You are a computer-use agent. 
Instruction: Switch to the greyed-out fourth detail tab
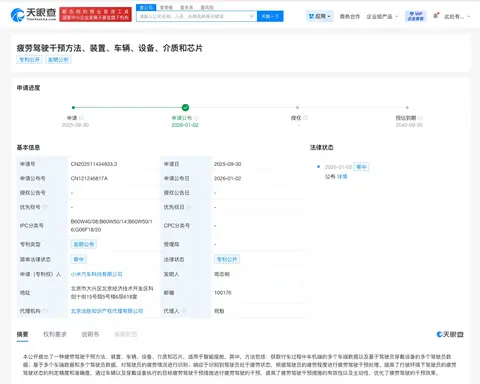126,334
